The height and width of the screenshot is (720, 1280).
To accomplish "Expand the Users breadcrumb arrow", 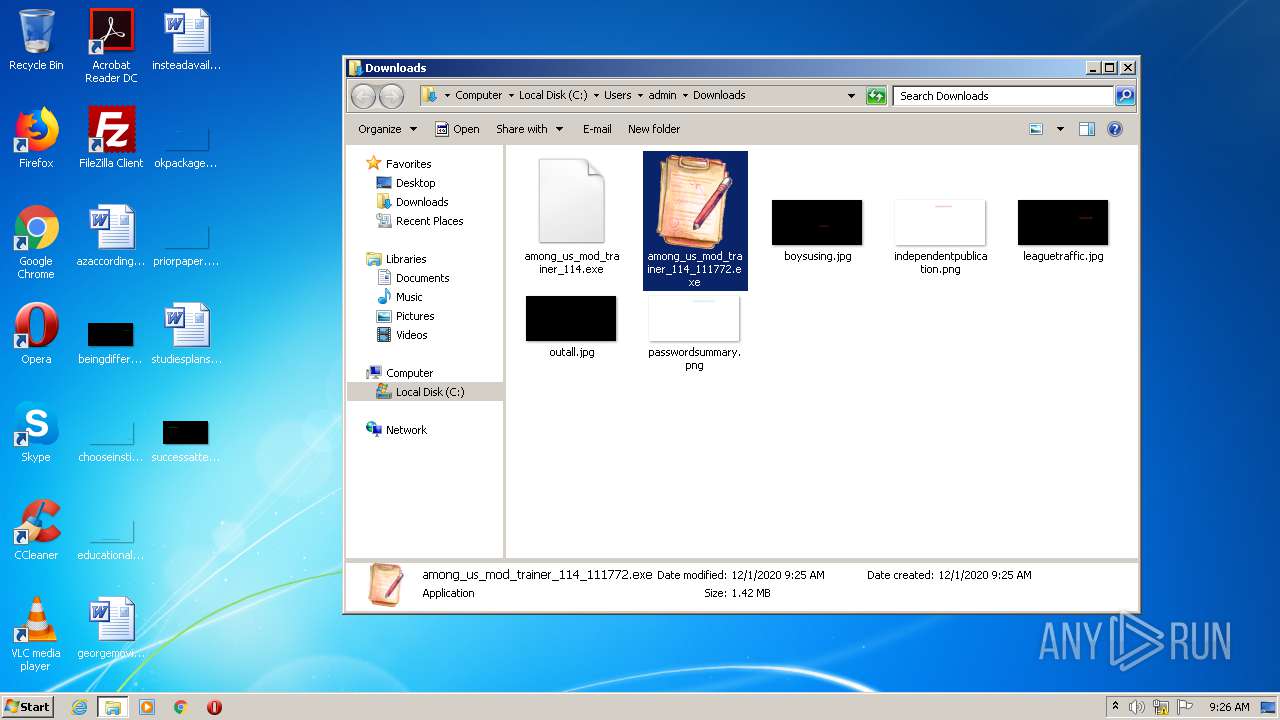I will click(640, 96).
